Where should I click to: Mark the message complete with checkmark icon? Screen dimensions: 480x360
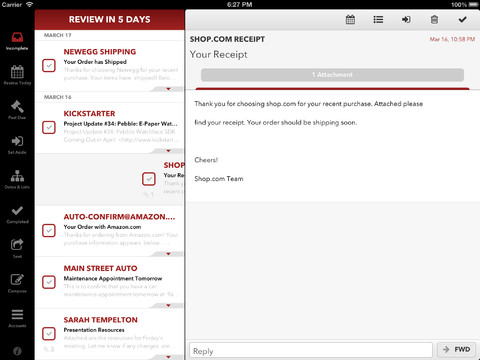(462, 20)
